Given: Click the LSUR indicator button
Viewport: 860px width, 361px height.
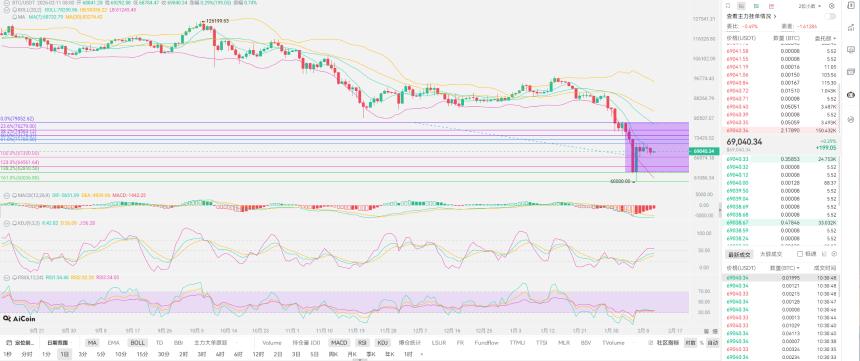Looking at the screenshot, I should tap(439, 343).
